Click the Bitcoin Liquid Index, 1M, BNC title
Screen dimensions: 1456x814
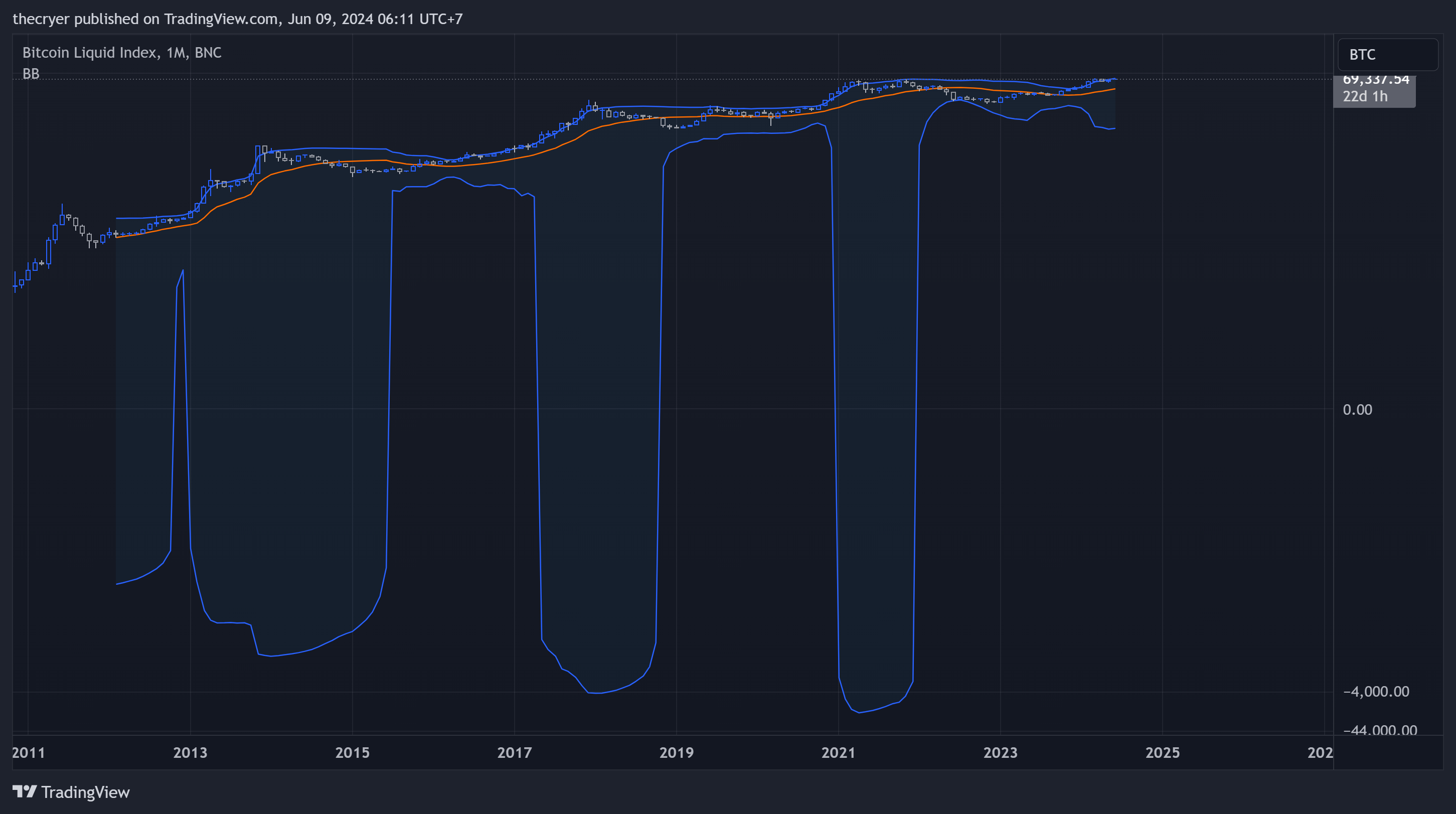121,53
